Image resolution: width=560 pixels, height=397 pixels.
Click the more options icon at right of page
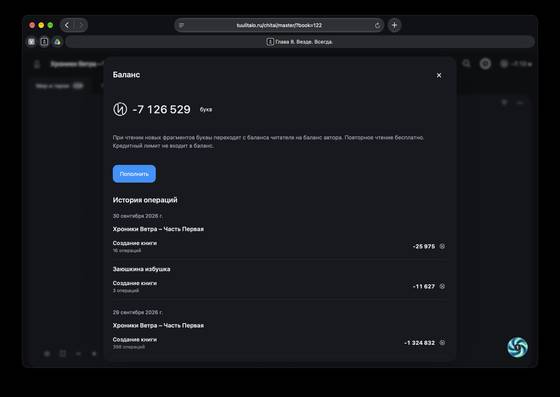pyautogui.click(x=520, y=103)
